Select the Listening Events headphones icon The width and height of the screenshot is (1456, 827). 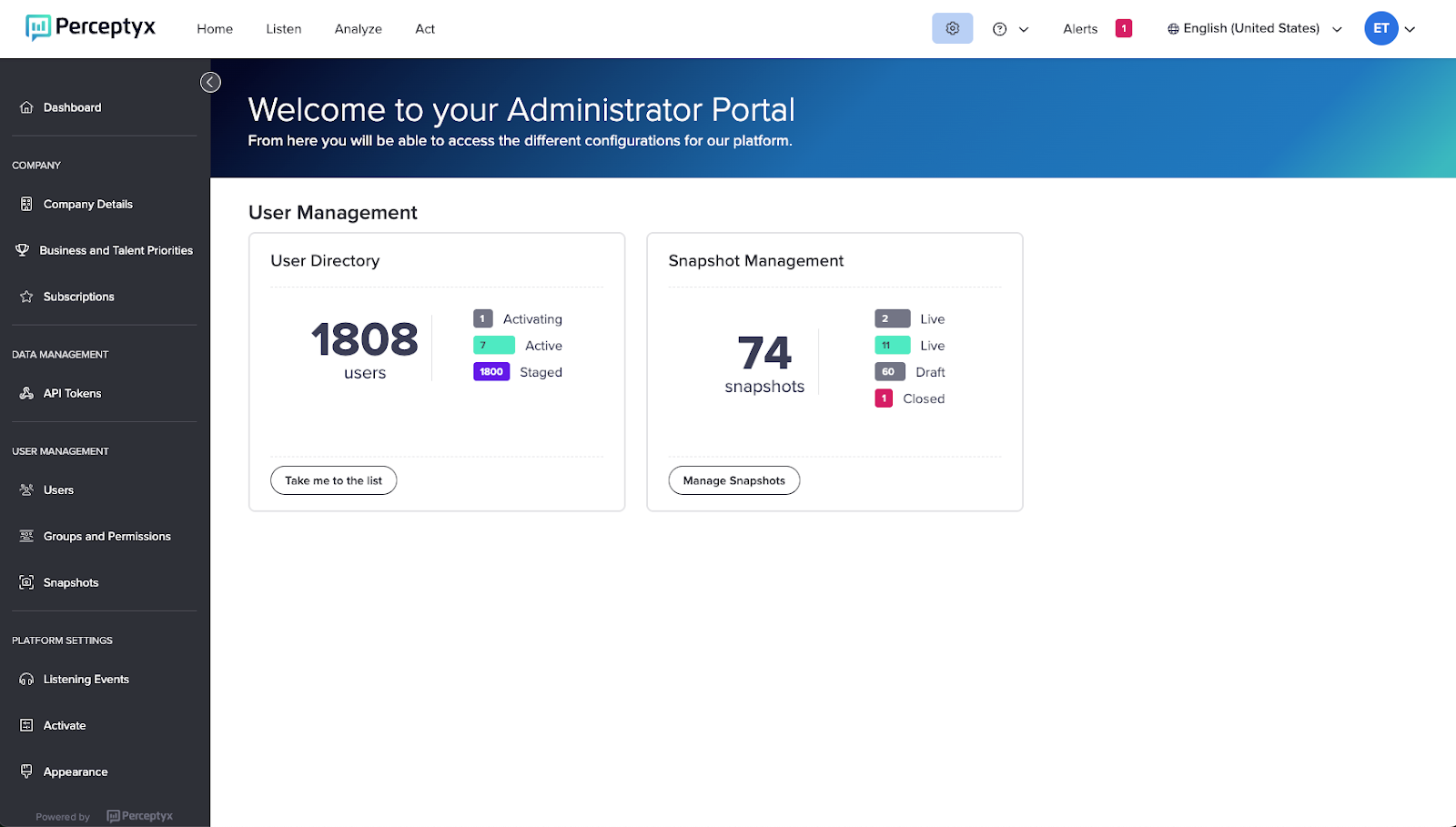click(26, 680)
